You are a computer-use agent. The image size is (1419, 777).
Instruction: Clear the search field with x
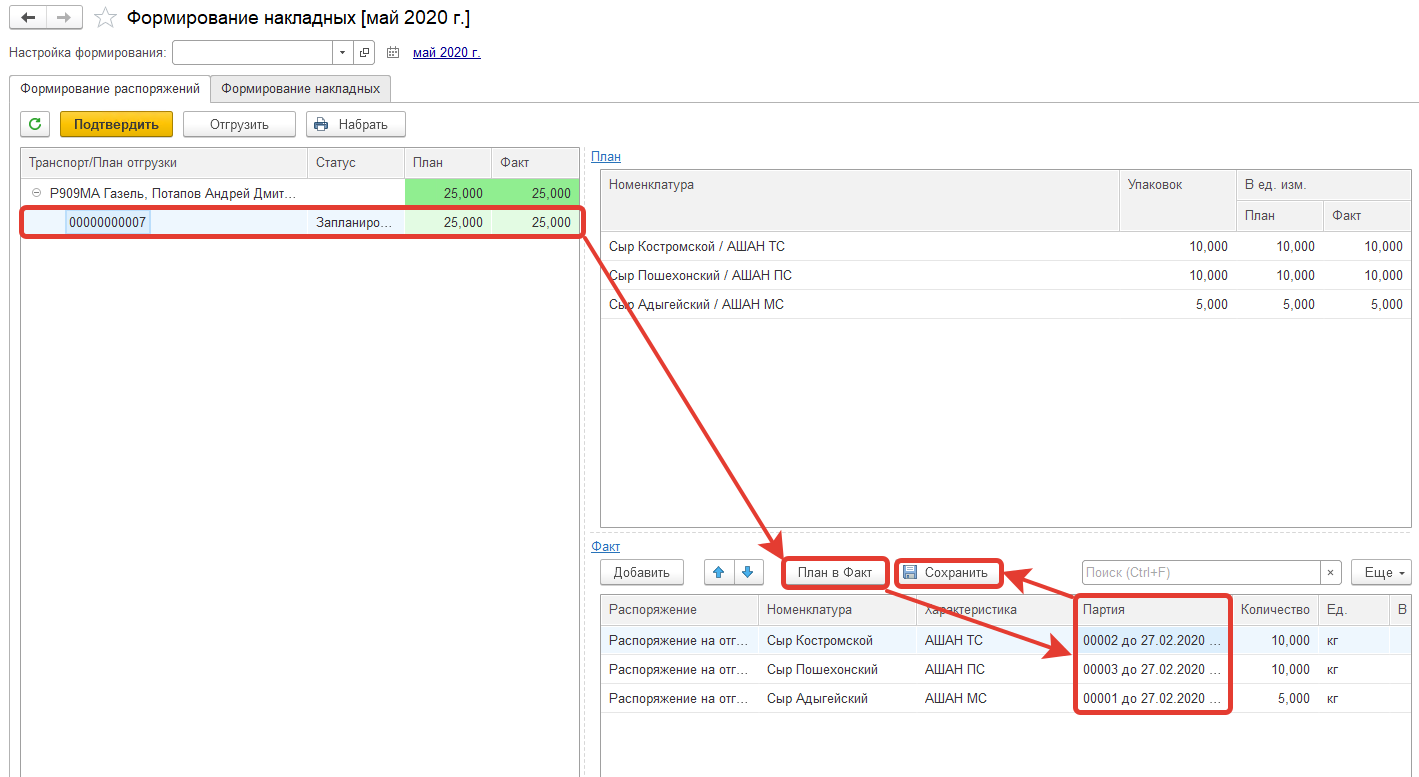[1330, 572]
